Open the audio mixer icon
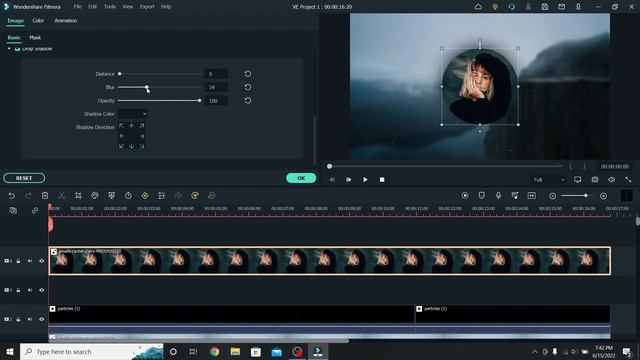Viewport: 640px width, 360px height. 515,196
